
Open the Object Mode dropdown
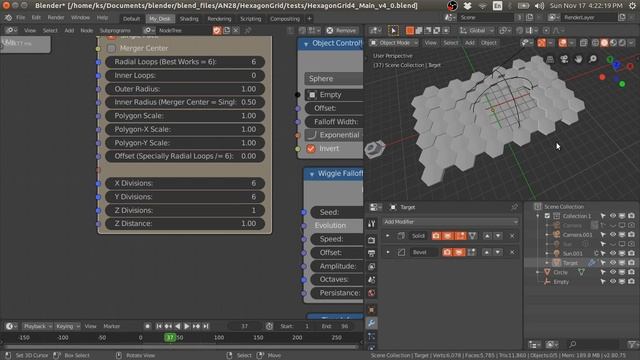click(394, 42)
